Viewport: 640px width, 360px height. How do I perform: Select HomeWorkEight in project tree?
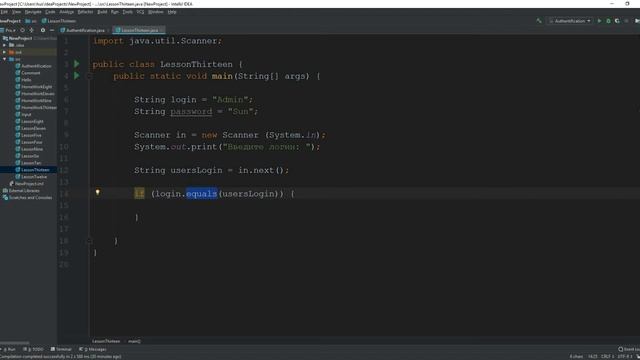point(34,87)
